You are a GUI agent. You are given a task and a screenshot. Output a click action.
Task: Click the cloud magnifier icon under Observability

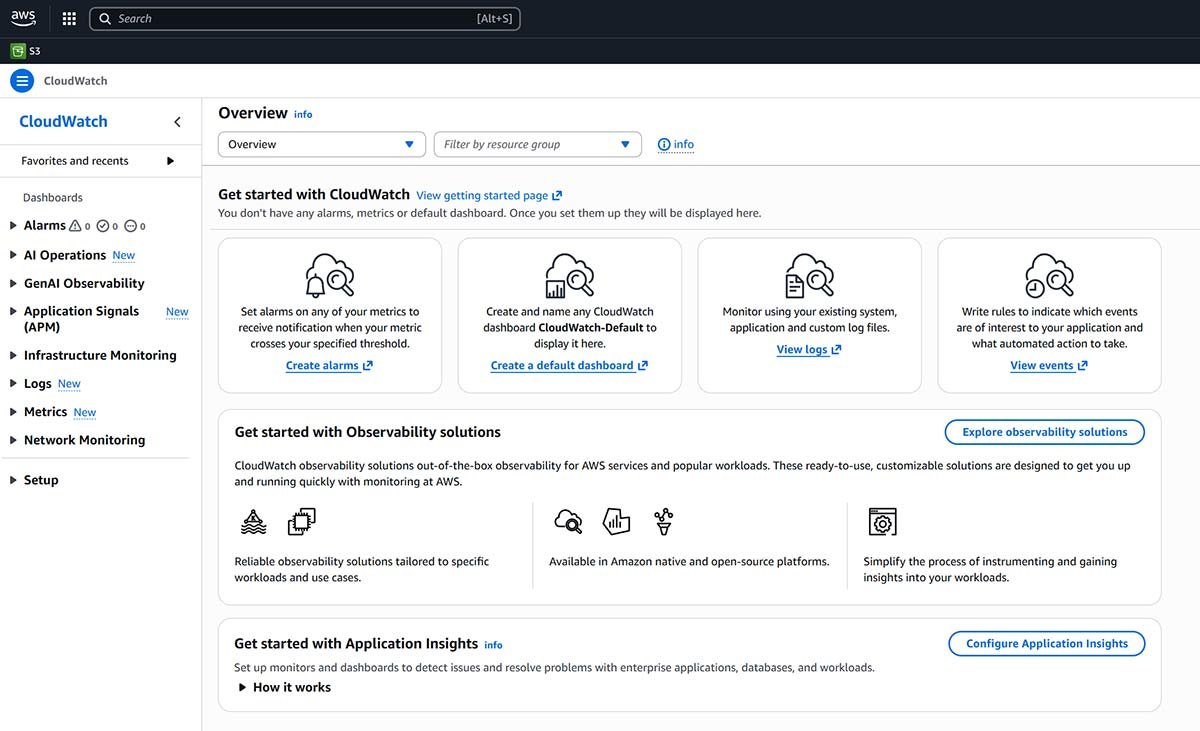click(x=568, y=521)
